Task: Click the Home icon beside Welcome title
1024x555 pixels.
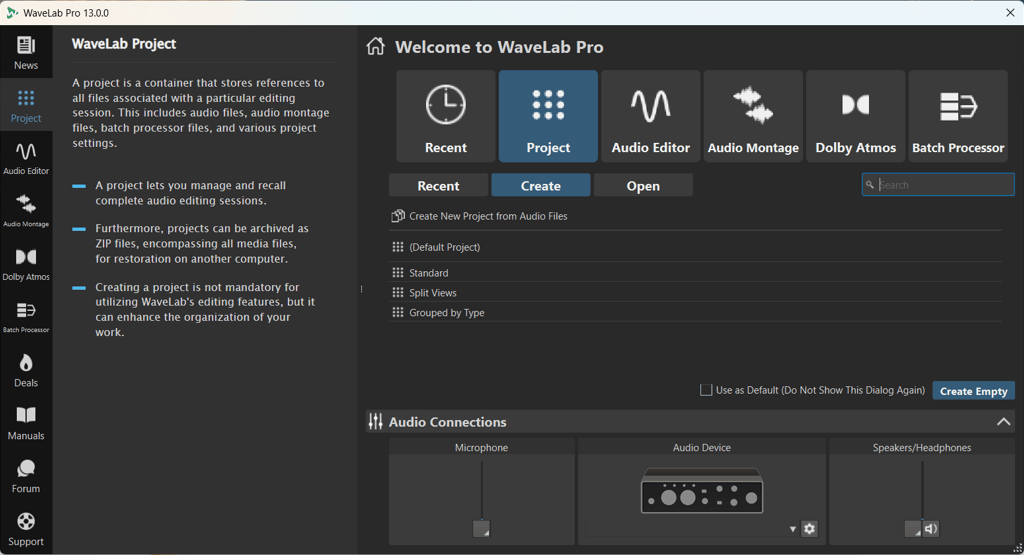Action: click(x=376, y=46)
